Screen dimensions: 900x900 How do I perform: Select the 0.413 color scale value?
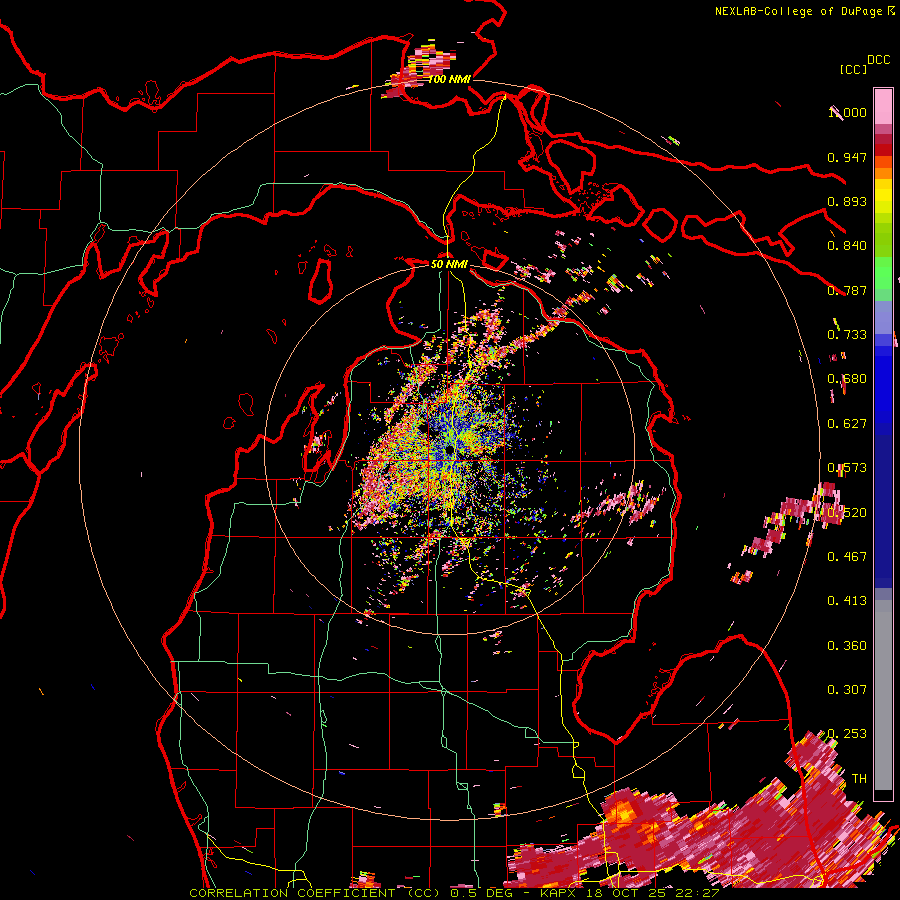click(847, 601)
